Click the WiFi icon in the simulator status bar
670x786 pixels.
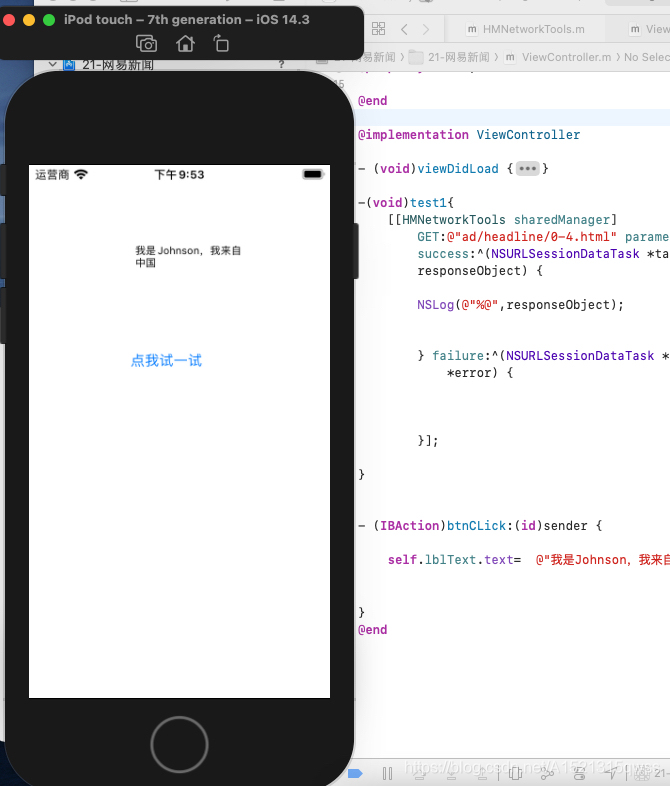coord(81,174)
